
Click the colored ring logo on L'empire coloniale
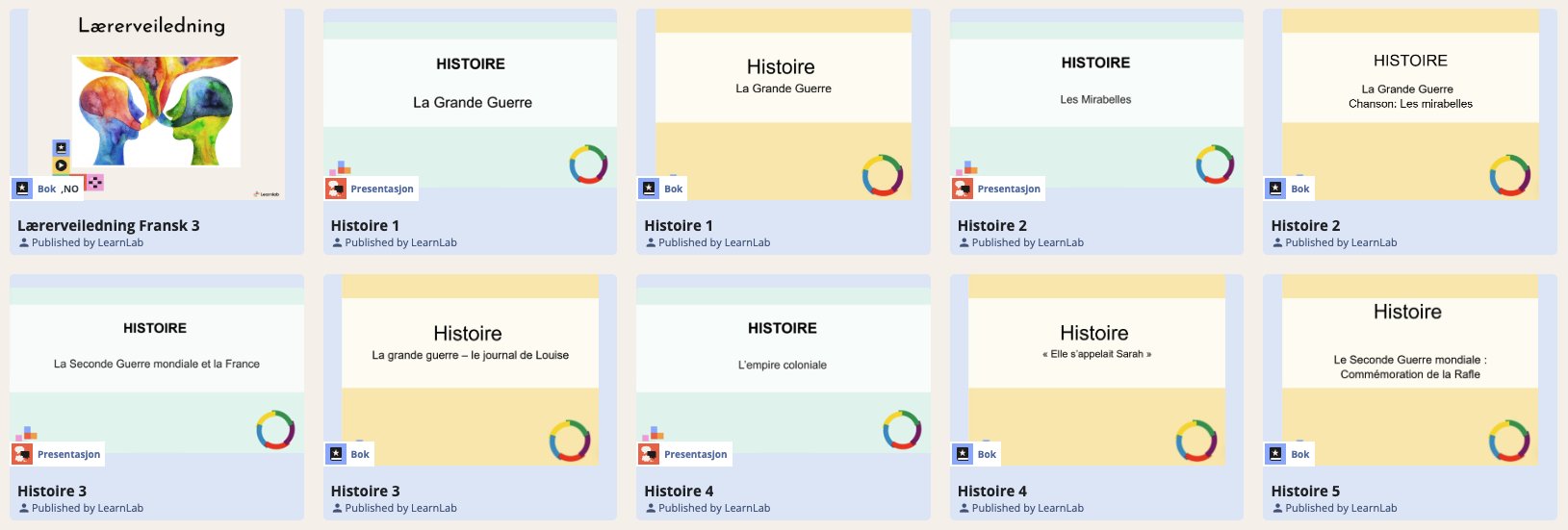pos(902,430)
